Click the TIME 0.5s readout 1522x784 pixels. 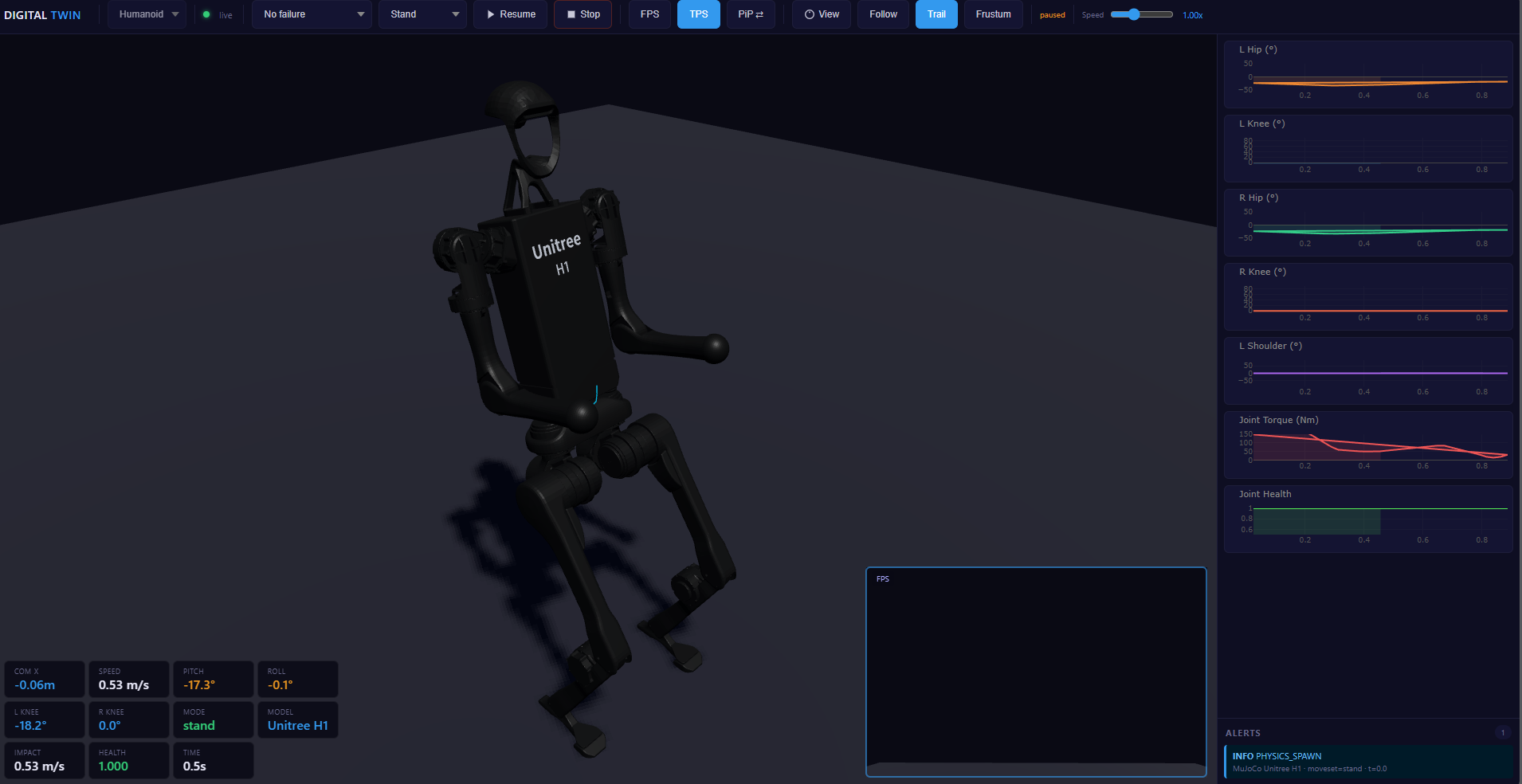click(214, 760)
